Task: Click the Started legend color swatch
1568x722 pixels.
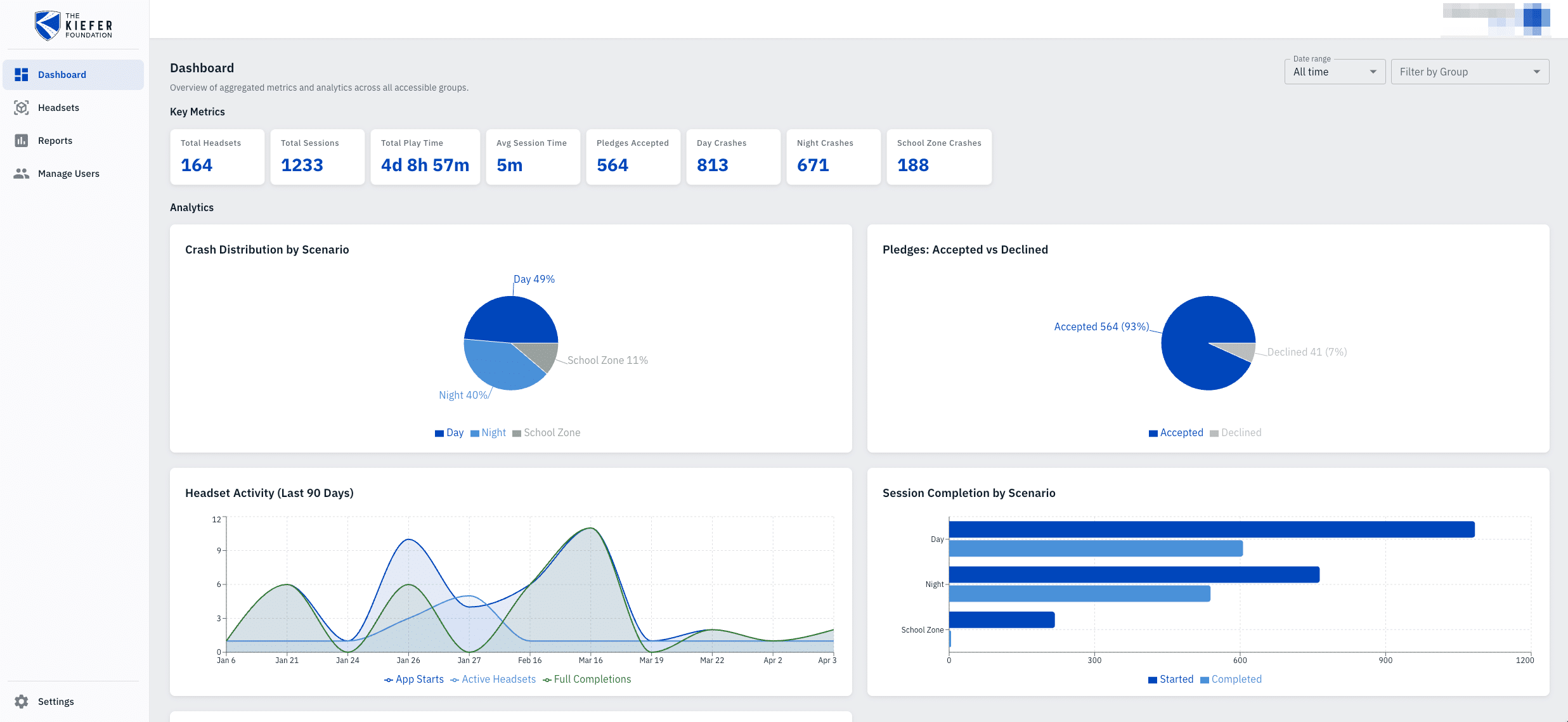Action: (x=1153, y=680)
